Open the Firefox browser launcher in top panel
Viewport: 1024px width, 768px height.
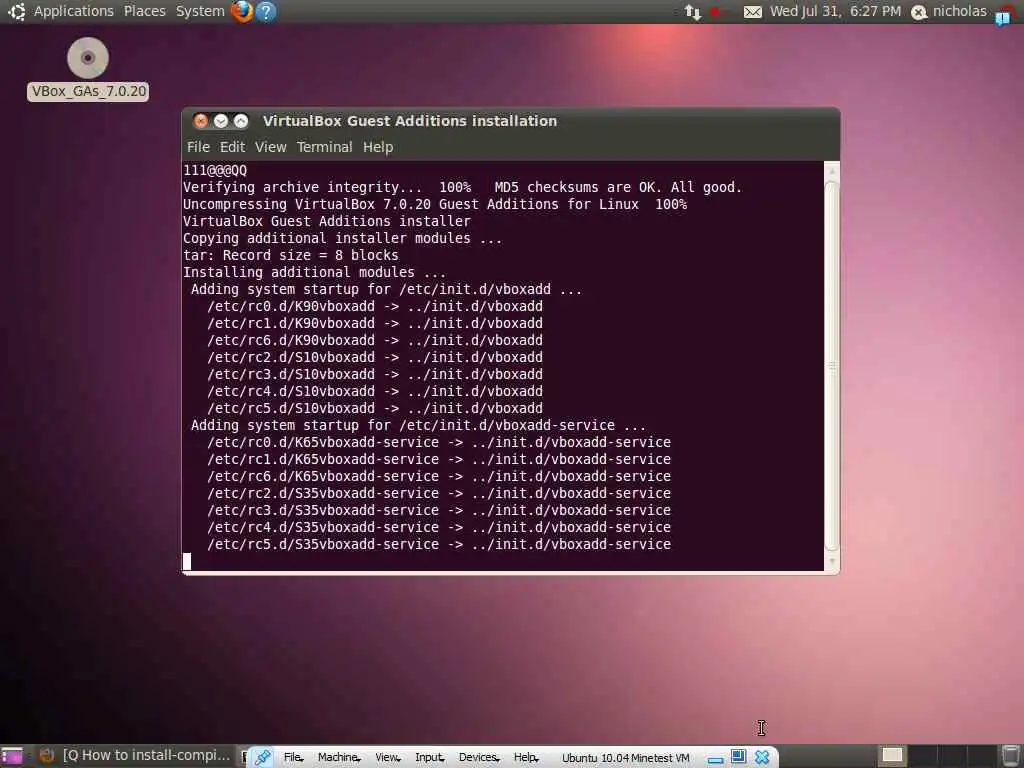[242, 11]
